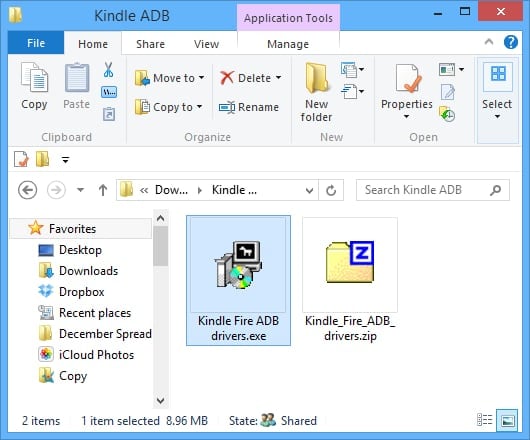This screenshot has width=530, height=440.
Task: Click the History icon in Open group
Action: click(447, 114)
